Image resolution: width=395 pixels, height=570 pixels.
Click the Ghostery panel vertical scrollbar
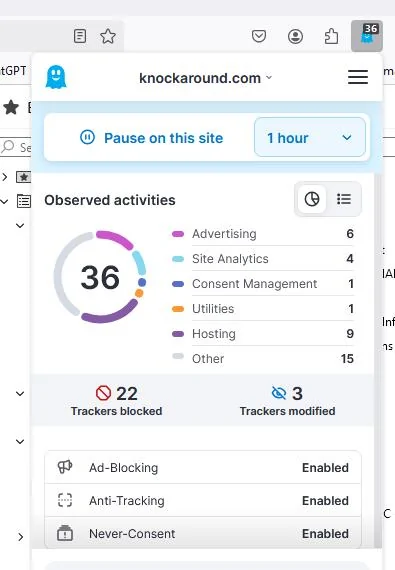(378, 360)
